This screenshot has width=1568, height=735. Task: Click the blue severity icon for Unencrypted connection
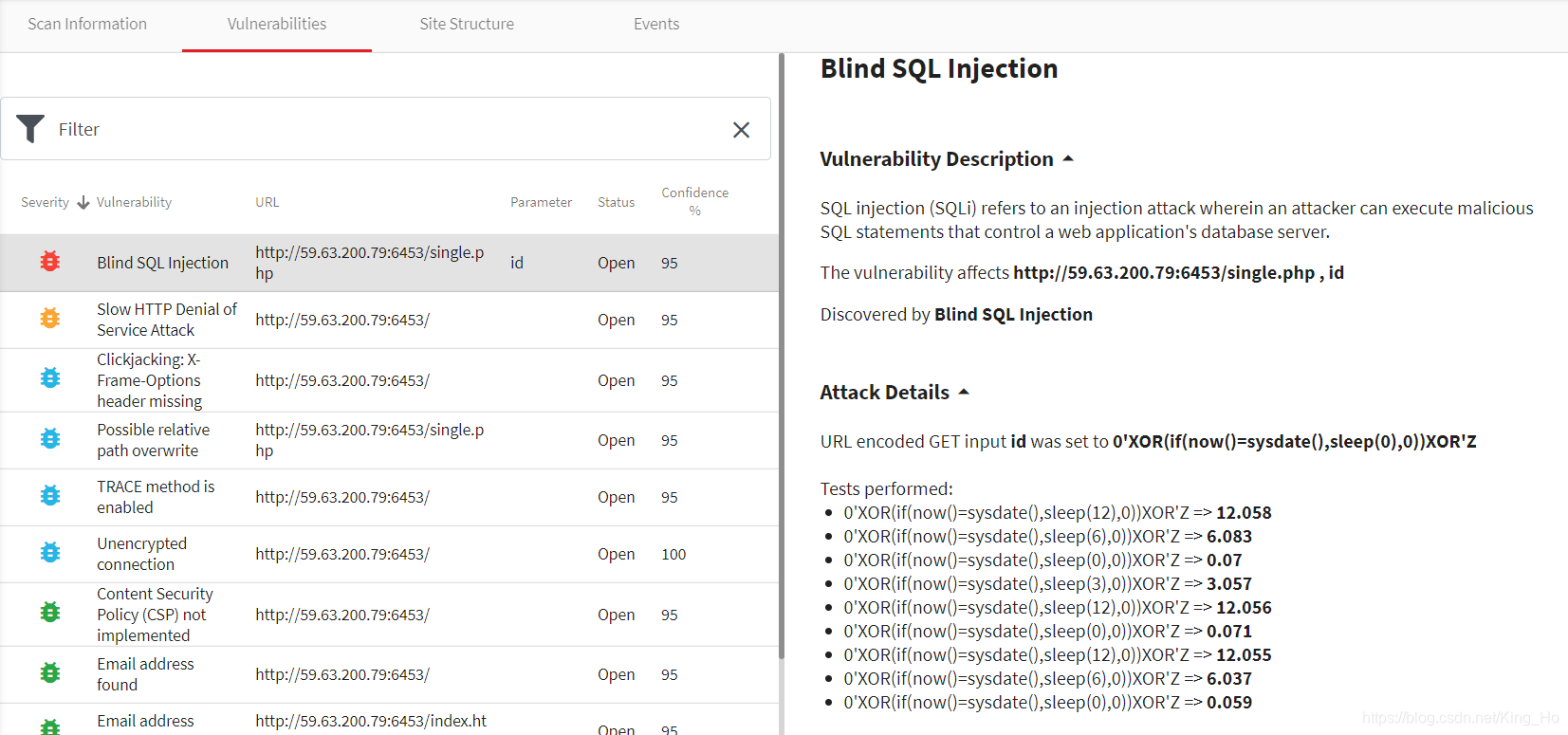tap(50, 553)
